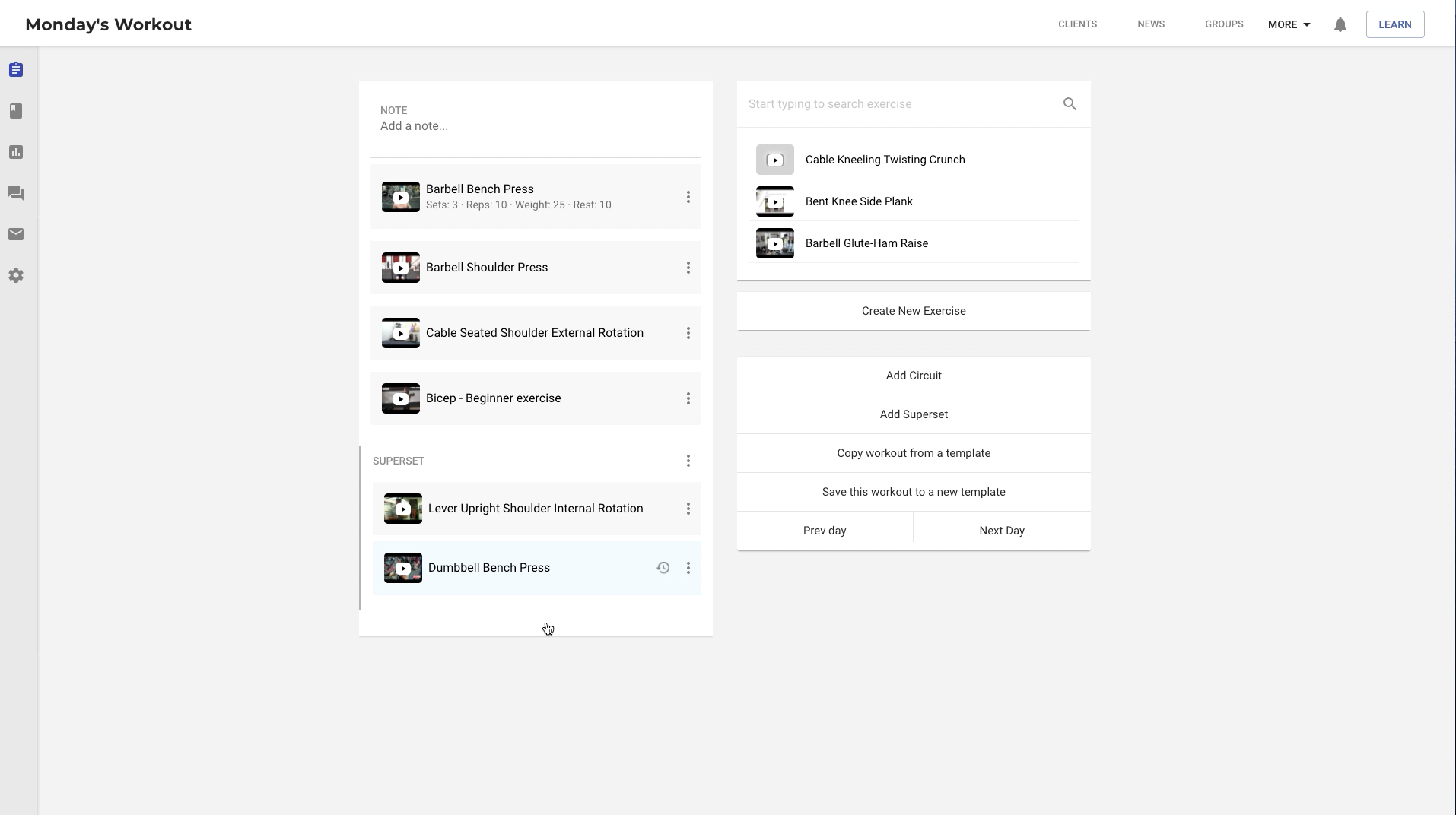The width and height of the screenshot is (1456, 815).
Task: Open options for Cable Seated Shoulder External Rotation
Action: coord(688,333)
